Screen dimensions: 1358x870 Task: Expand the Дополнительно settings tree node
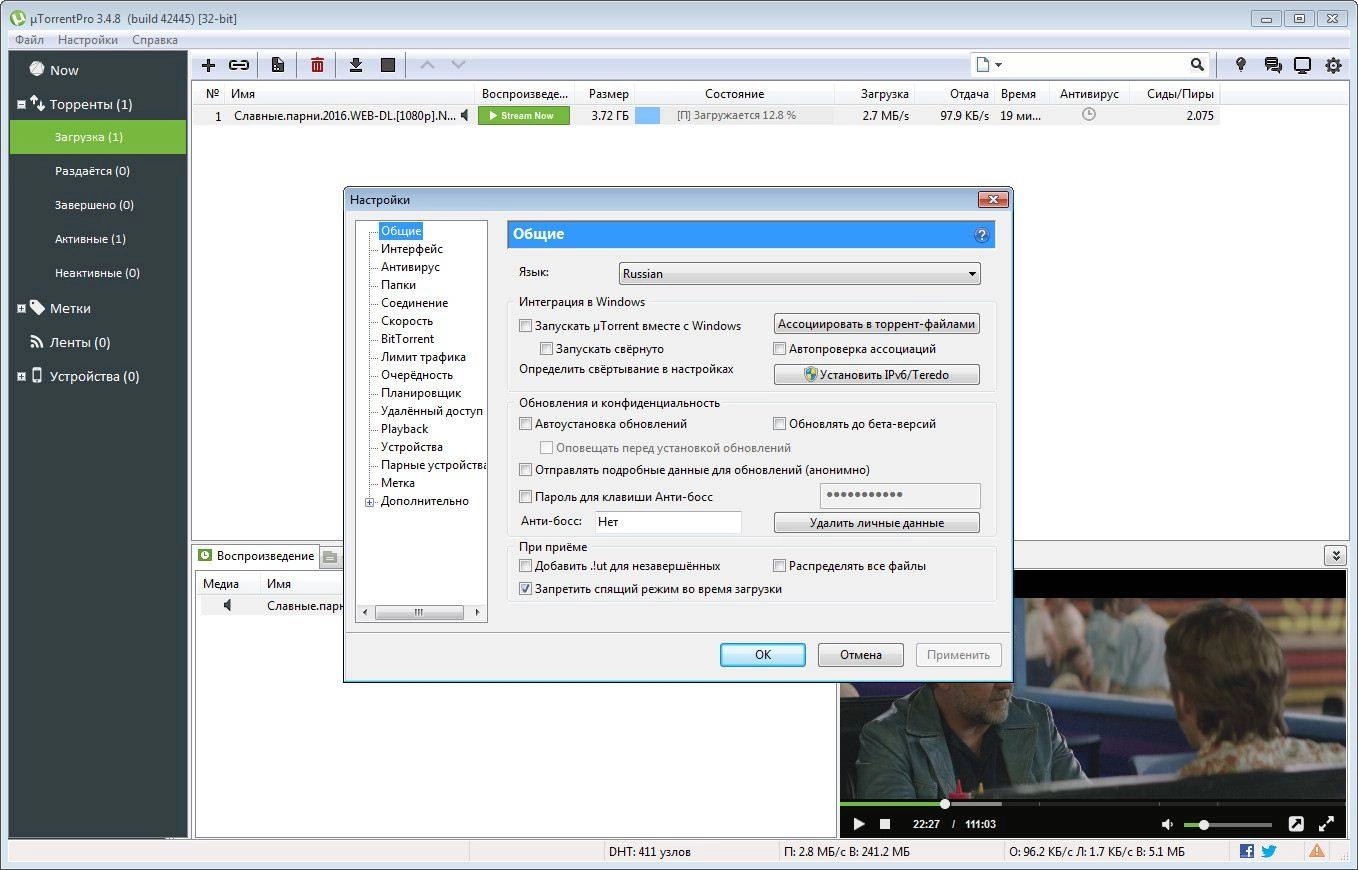point(369,501)
